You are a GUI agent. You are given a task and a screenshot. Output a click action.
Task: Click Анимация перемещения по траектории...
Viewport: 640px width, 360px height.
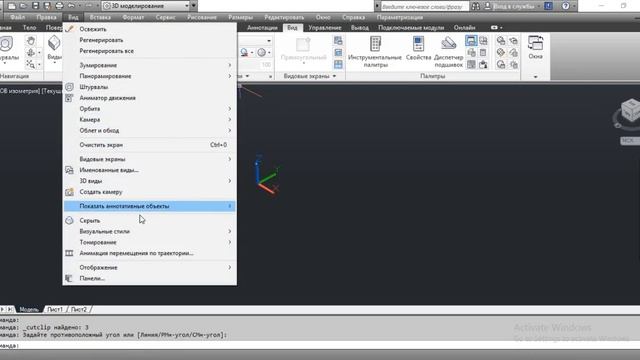click(150, 253)
